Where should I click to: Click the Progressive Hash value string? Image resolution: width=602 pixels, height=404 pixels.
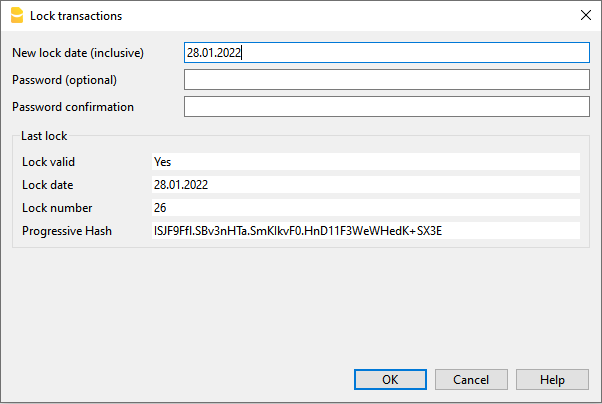298,231
